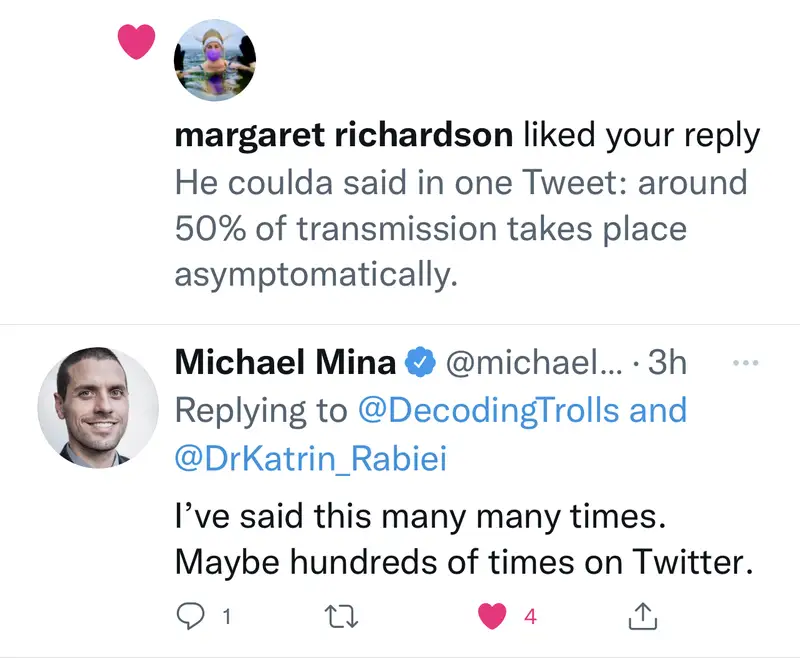Unlike the tweet with the heart

click(491, 617)
